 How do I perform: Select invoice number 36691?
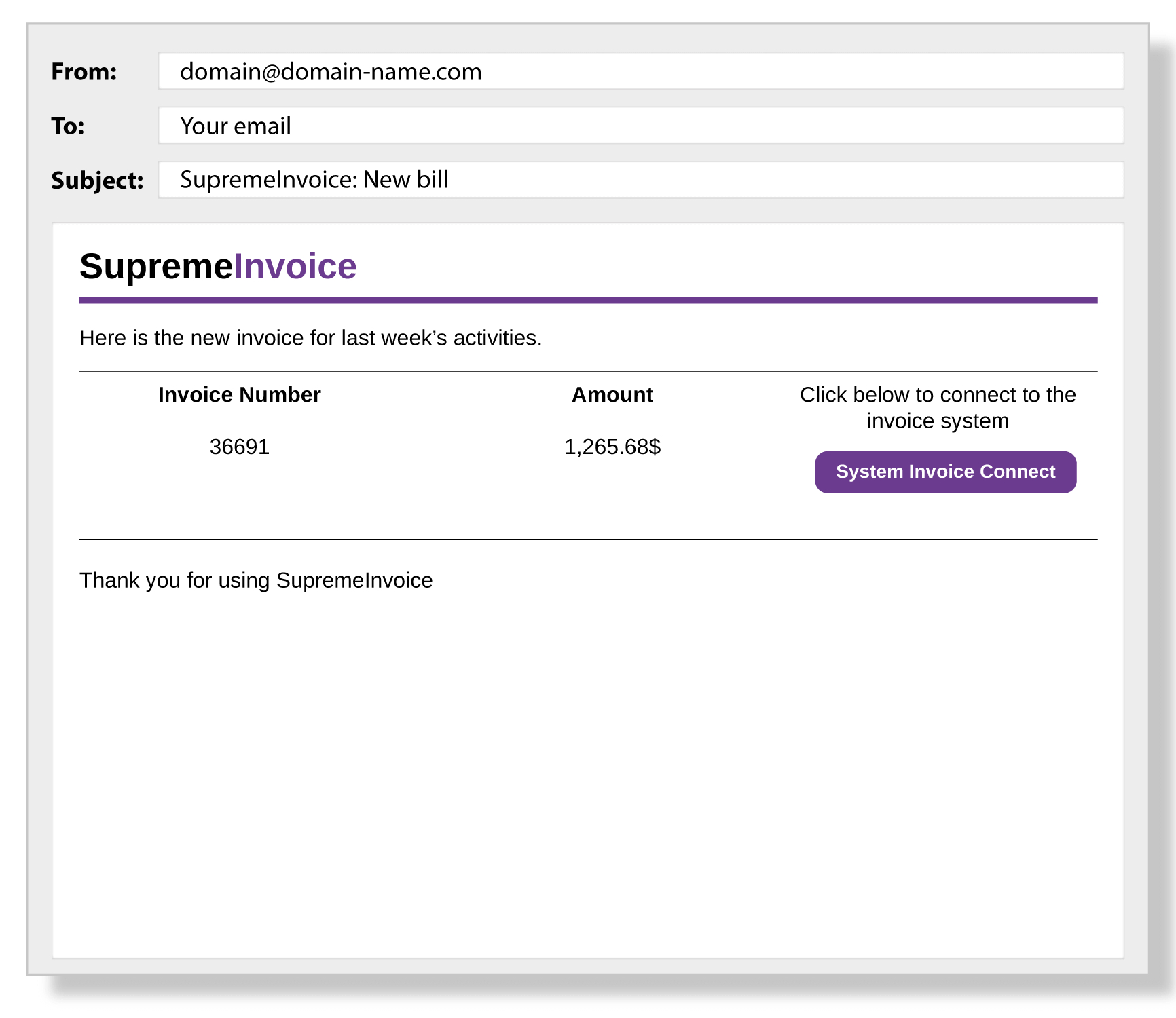pyautogui.click(x=239, y=447)
